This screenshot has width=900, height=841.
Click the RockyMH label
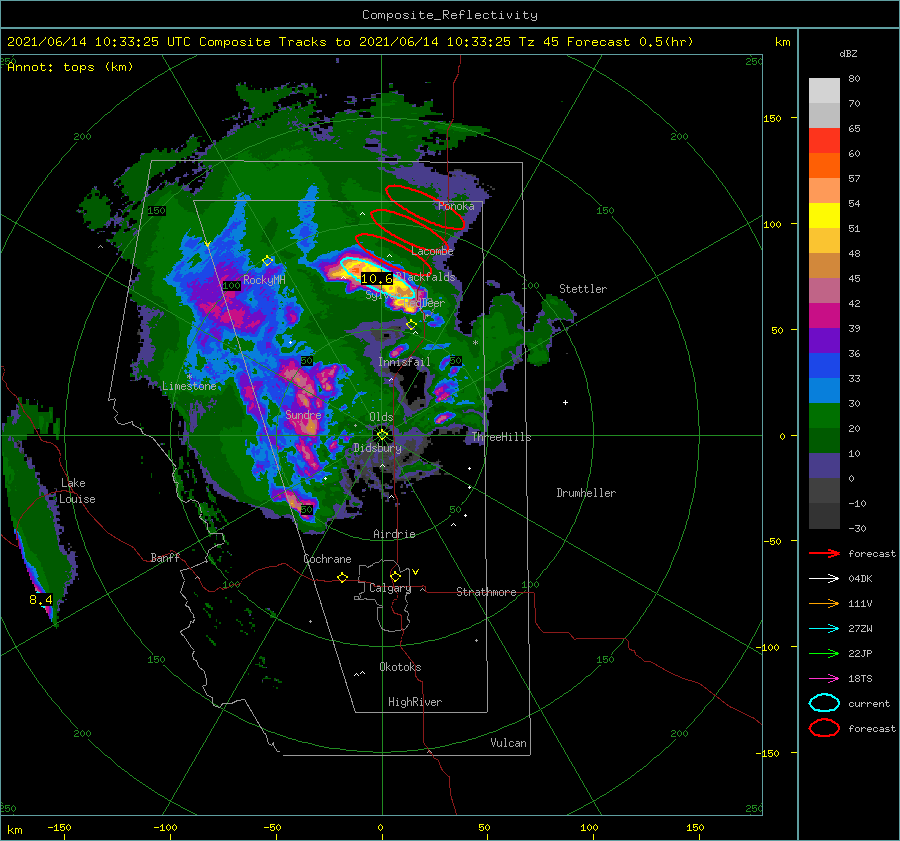pyautogui.click(x=264, y=280)
